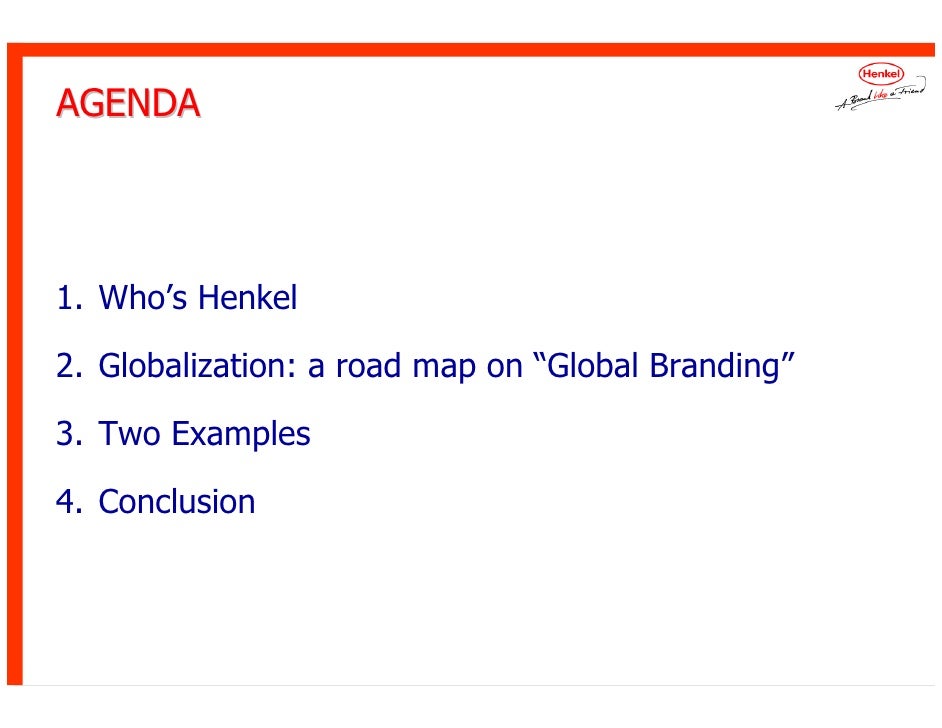Open the "Who's Henkel" agenda item
Viewport: 942px width, 728px height.
198,297
